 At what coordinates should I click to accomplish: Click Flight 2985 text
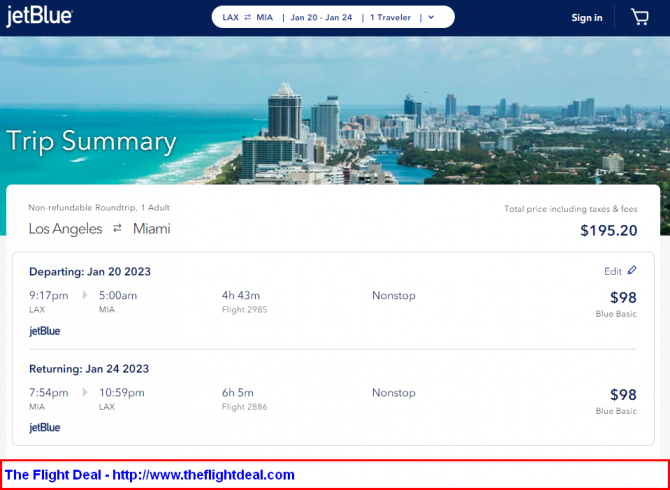[244, 310]
